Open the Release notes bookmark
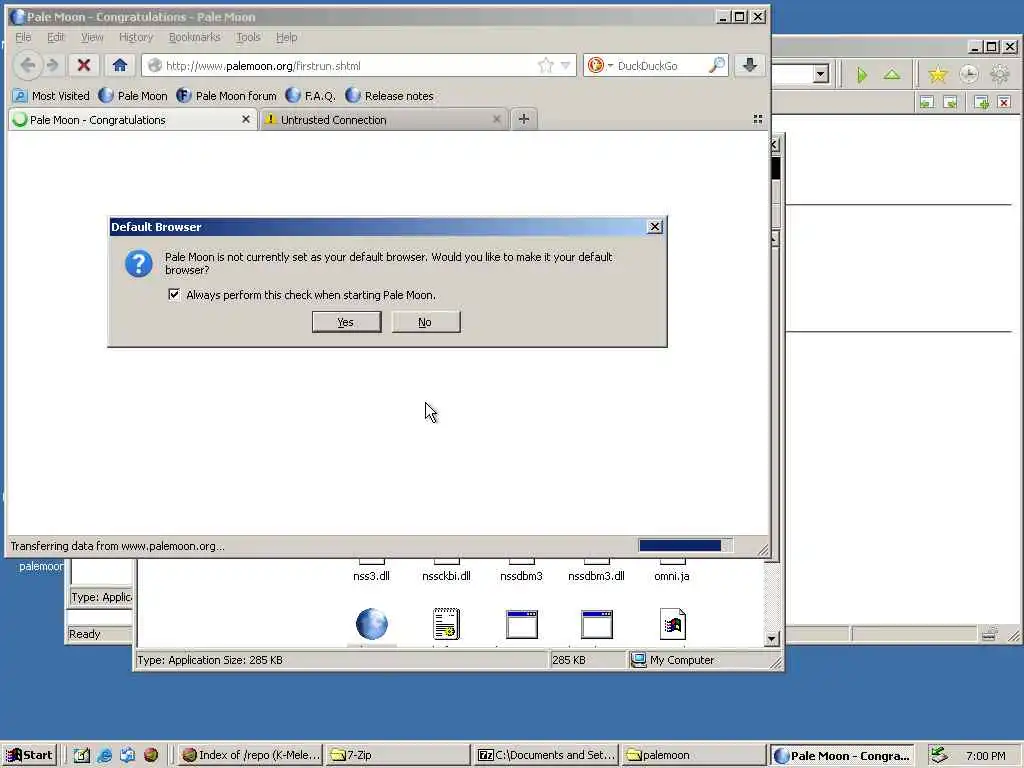 390,96
